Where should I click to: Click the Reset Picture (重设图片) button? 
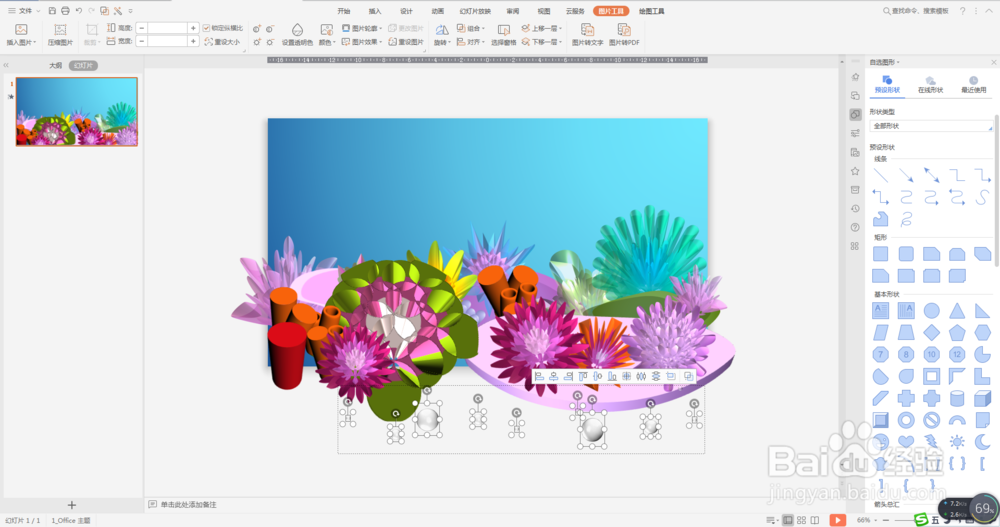point(406,42)
